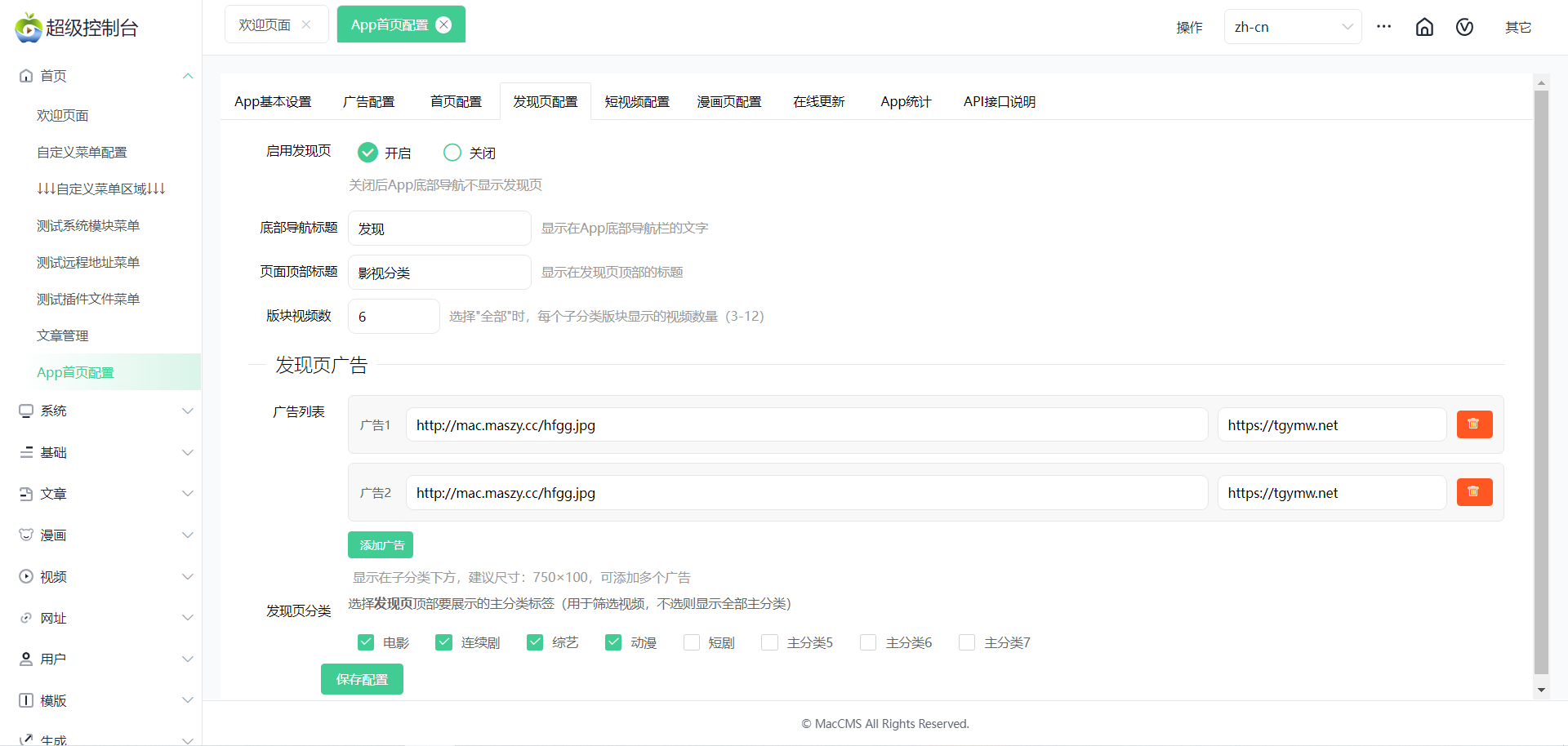Image resolution: width=1568 pixels, height=746 pixels.
Task: Select the 关闭 radio option
Action: click(x=452, y=153)
